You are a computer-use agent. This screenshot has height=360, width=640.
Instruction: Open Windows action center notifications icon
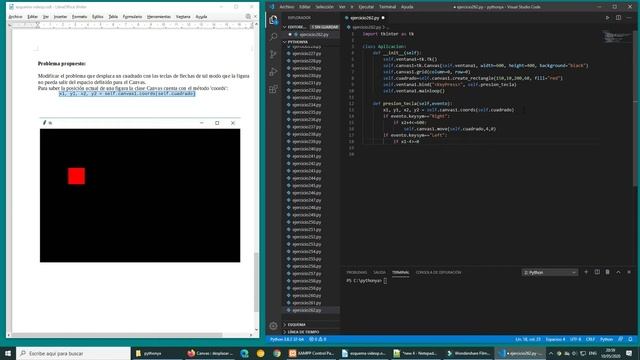pos(629,353)
